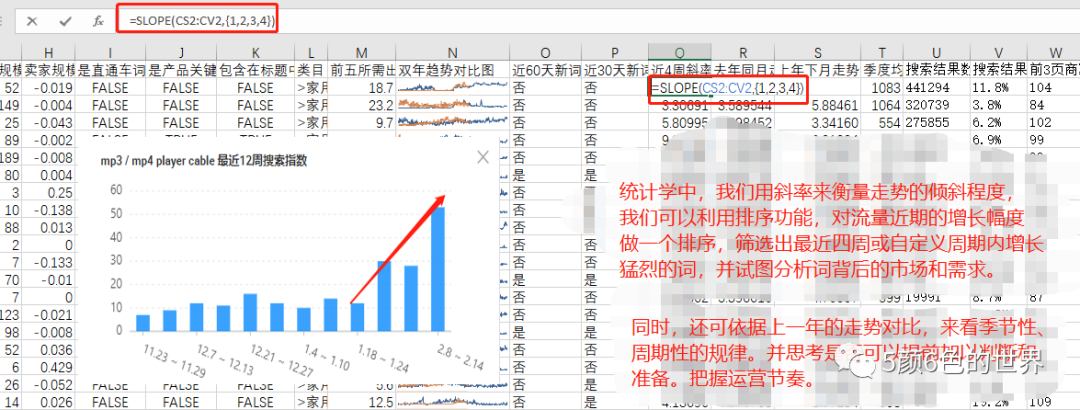
Task: Select the cell with value 12.5
Action: coord(362,402)
